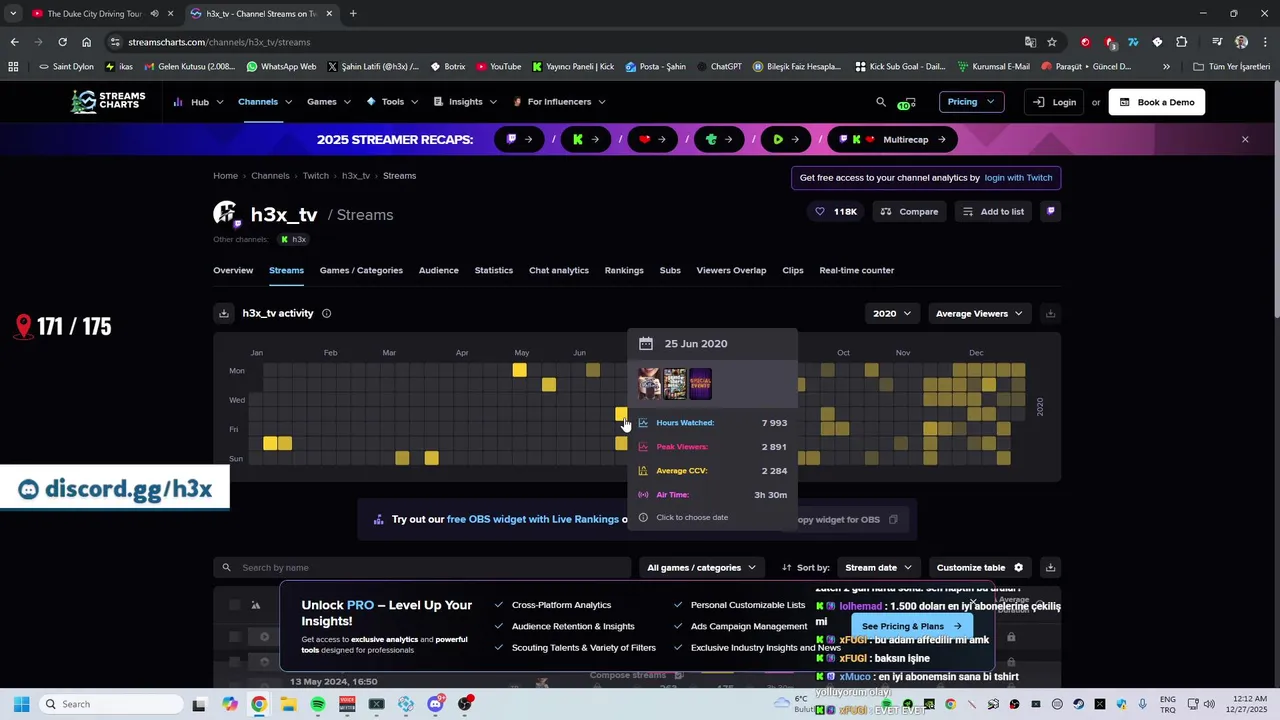Image resolution: width=1280 pixels, height=720 pixels.
Task: Click the bright yellow heatmap cell under May
Action: (519, 371)
